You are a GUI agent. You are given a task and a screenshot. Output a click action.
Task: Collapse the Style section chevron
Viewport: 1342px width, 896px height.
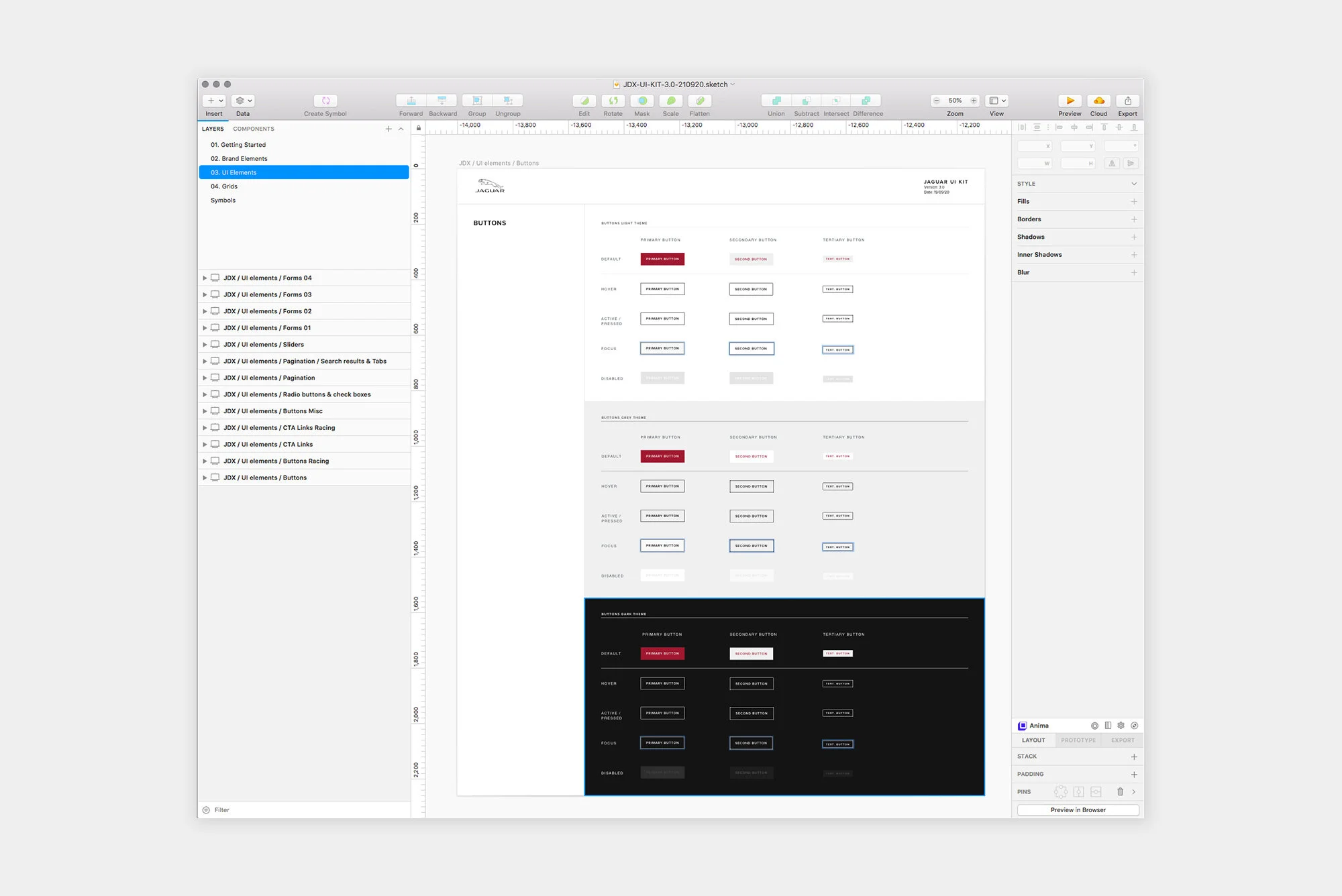pos(1134,184)
